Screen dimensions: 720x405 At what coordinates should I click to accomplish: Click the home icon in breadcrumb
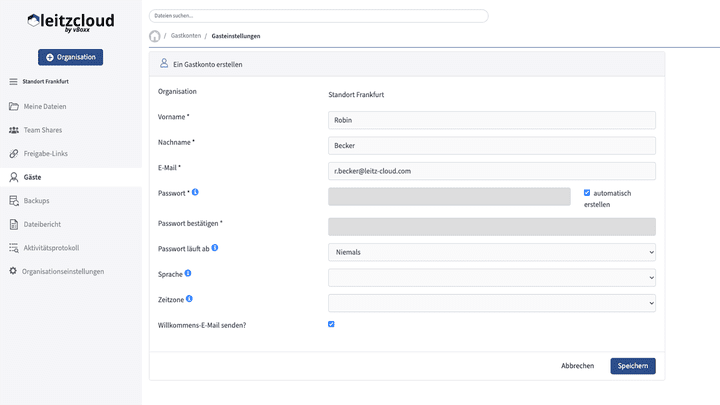click(x=155, y=36)
